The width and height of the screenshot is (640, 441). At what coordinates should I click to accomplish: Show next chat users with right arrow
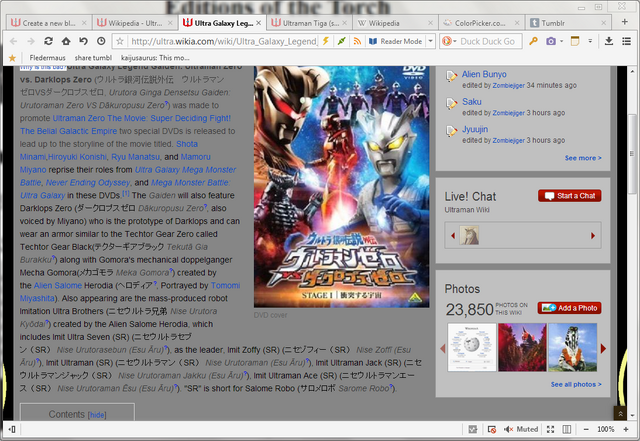(x=593, y=236)
